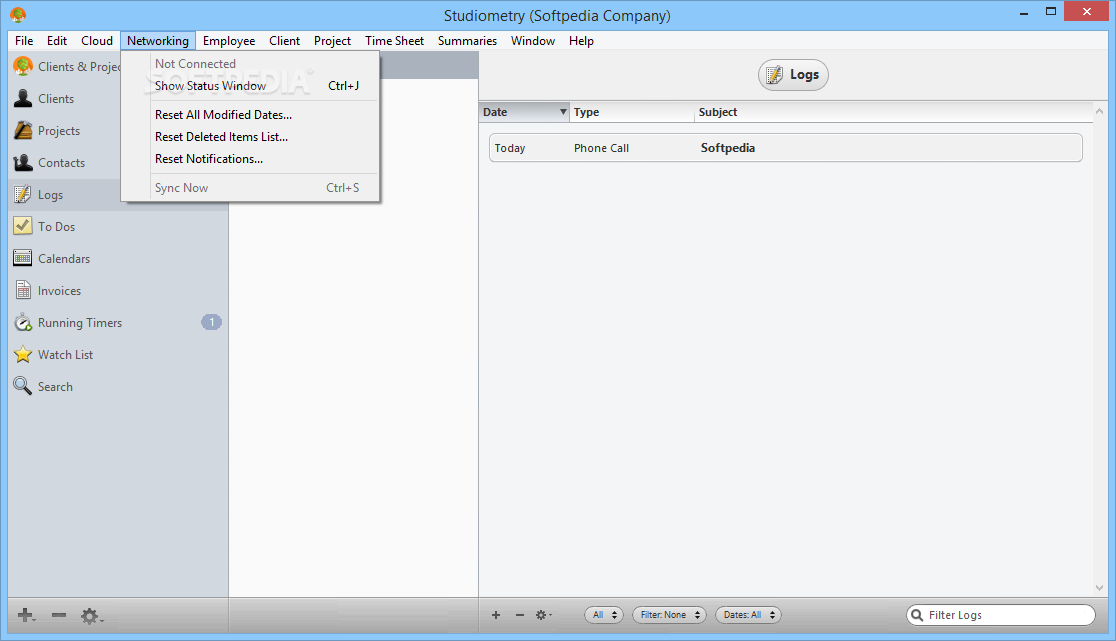This screenshot has width=1116, height=641.
Task: Open the Client menu
Action: point(285,41)
